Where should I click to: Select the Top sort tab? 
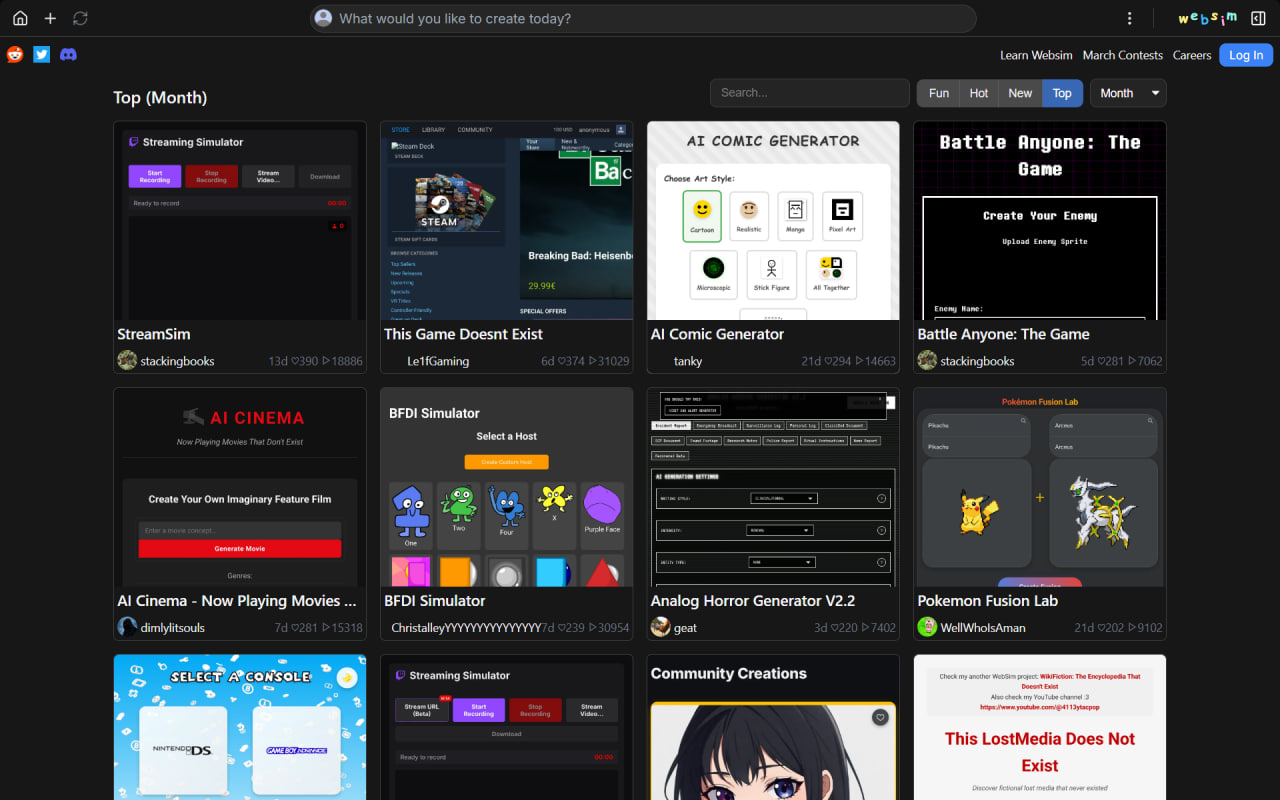click(1062, 93)
